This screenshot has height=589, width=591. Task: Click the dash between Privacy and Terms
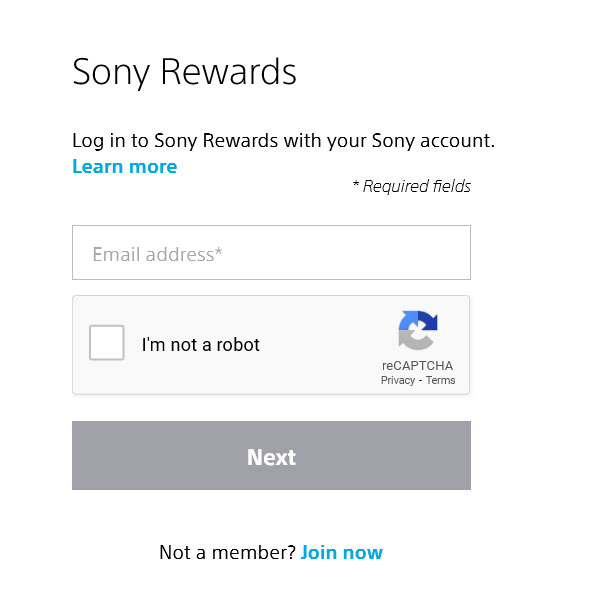[420, 381]
